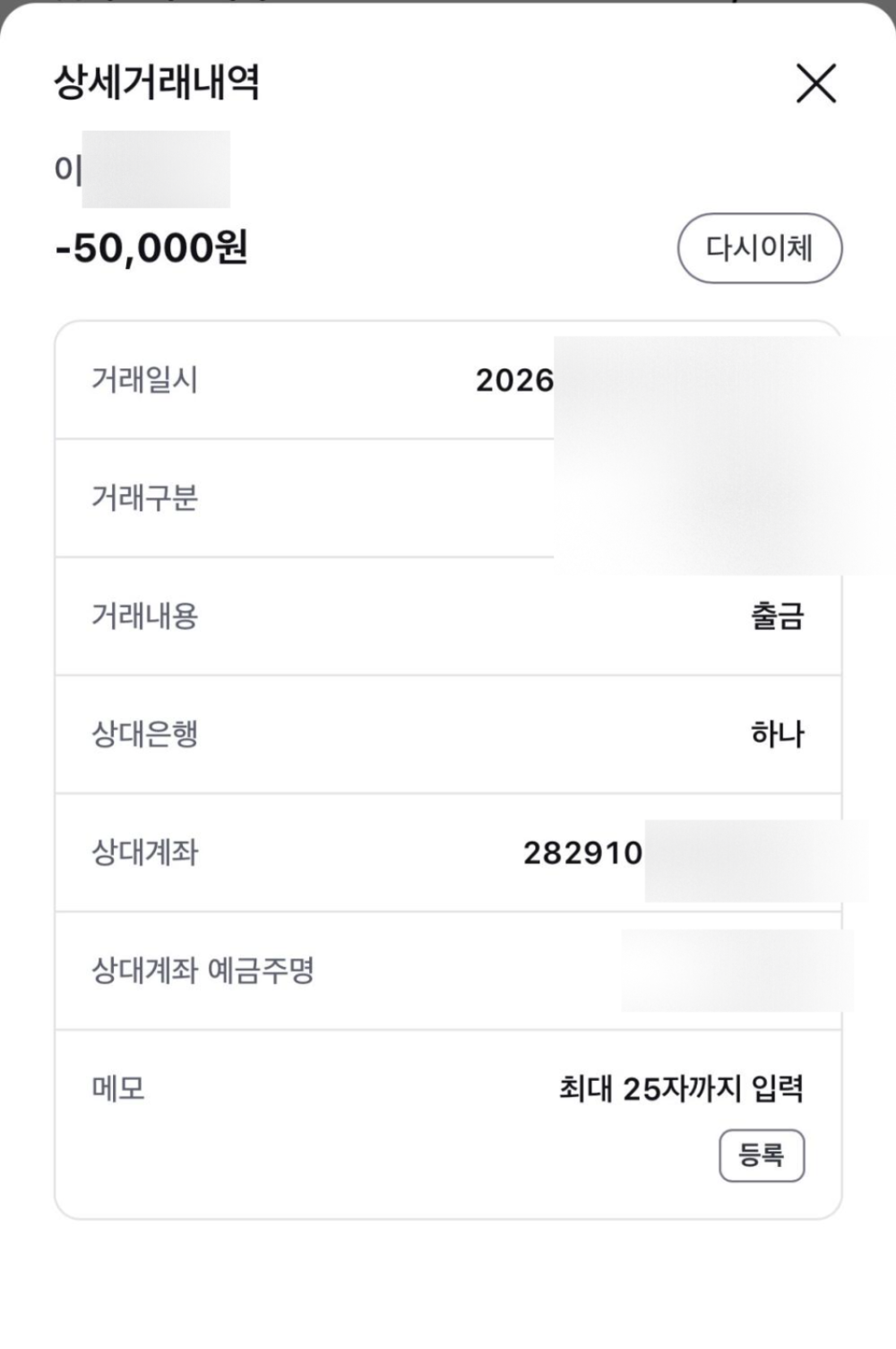Tap the 2026 transaction date value
896x1349 pixels.
(x=515, y=381)
